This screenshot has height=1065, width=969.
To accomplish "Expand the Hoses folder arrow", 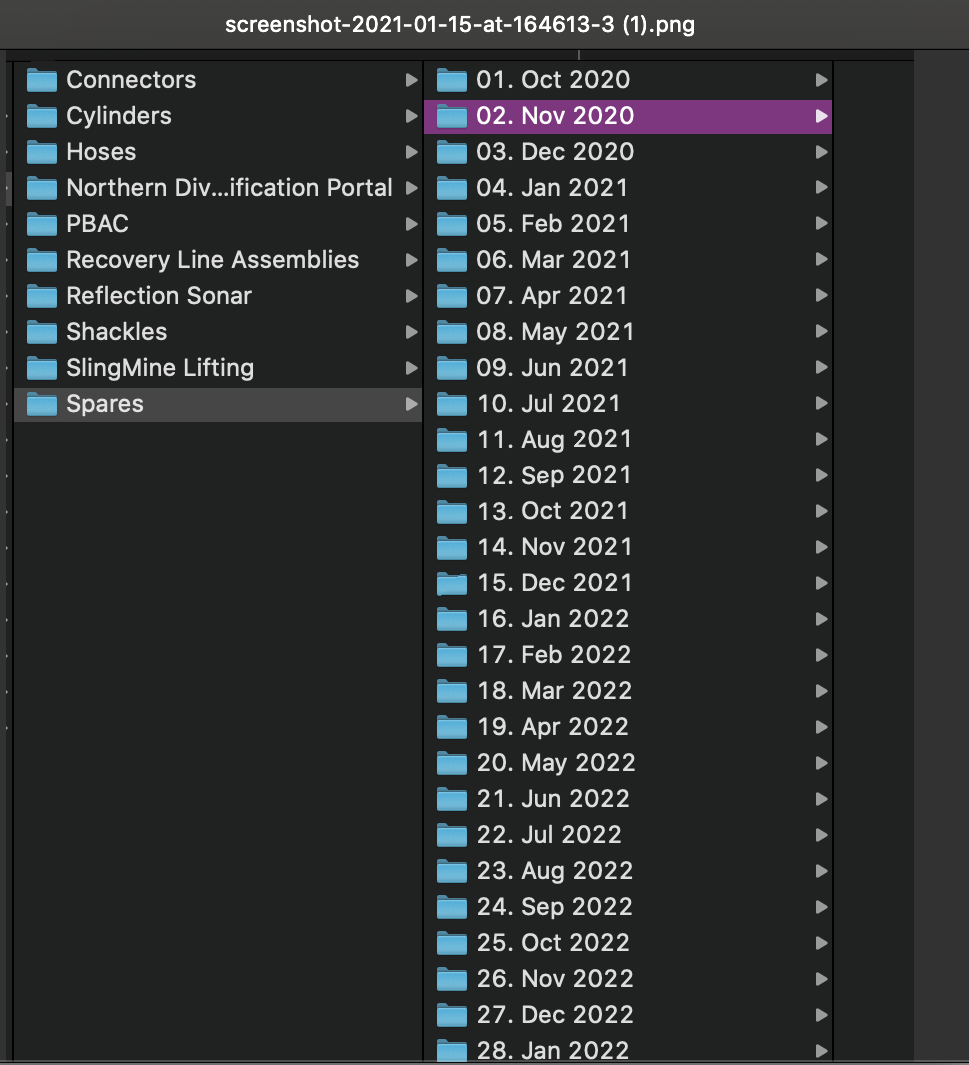I will (412, 152).
